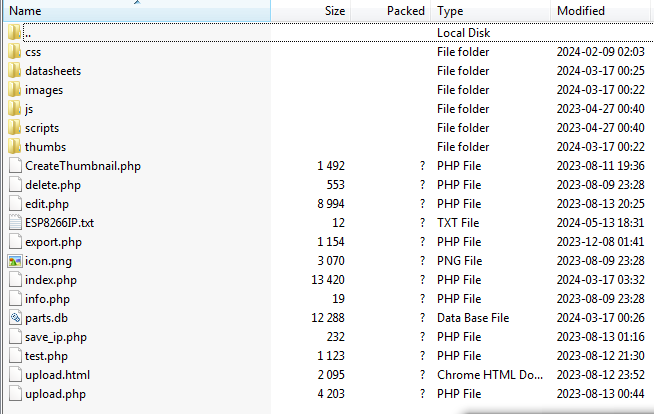Click the modified date 2024-02-09 02:03
The height and width of the screenshot is (414, 654).
click(x=601, y=52)
